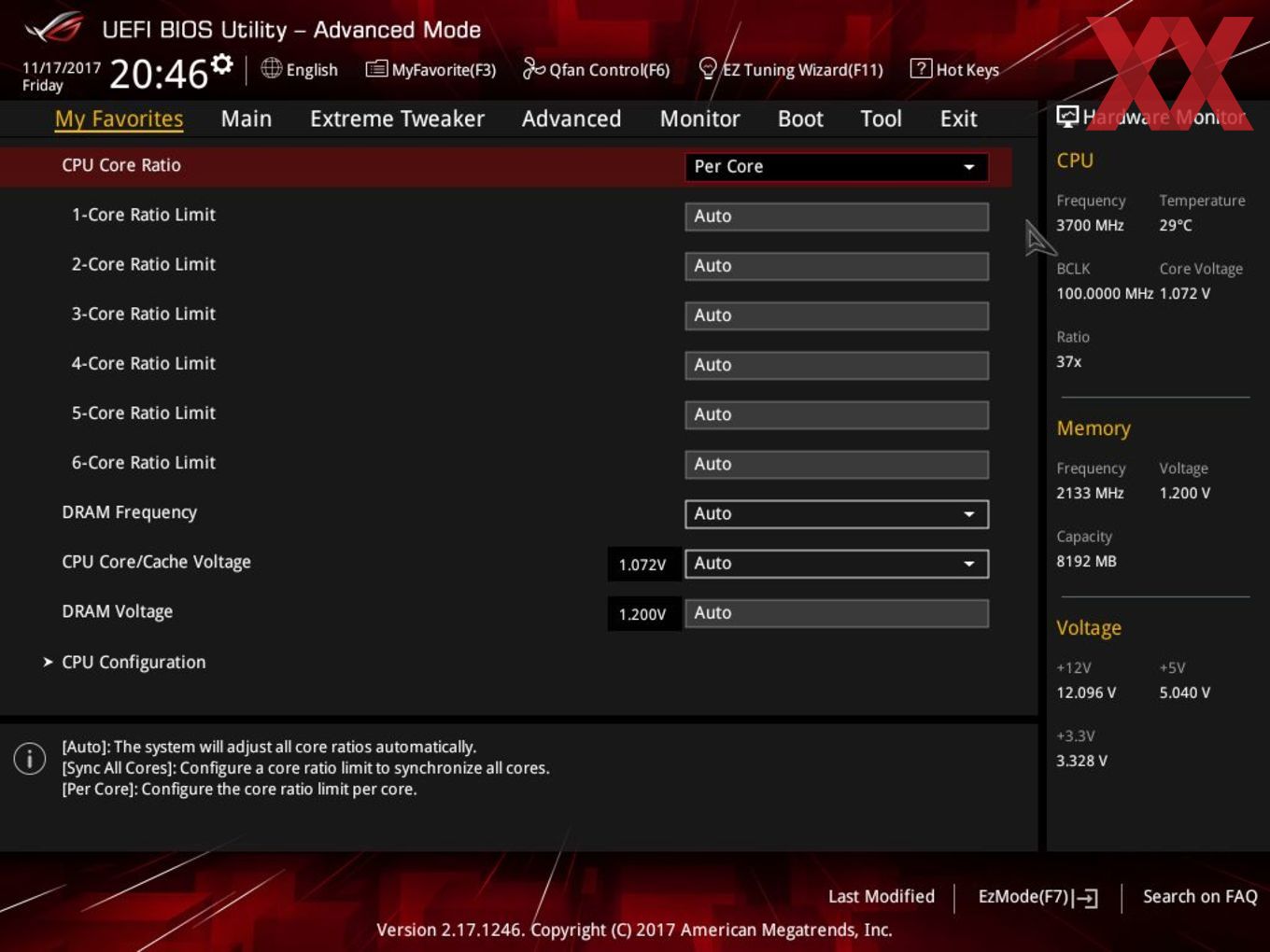Screen dimensions: 1270x952
Task: Click 6-Core Ratio Limit field
Action: [836, 463]
